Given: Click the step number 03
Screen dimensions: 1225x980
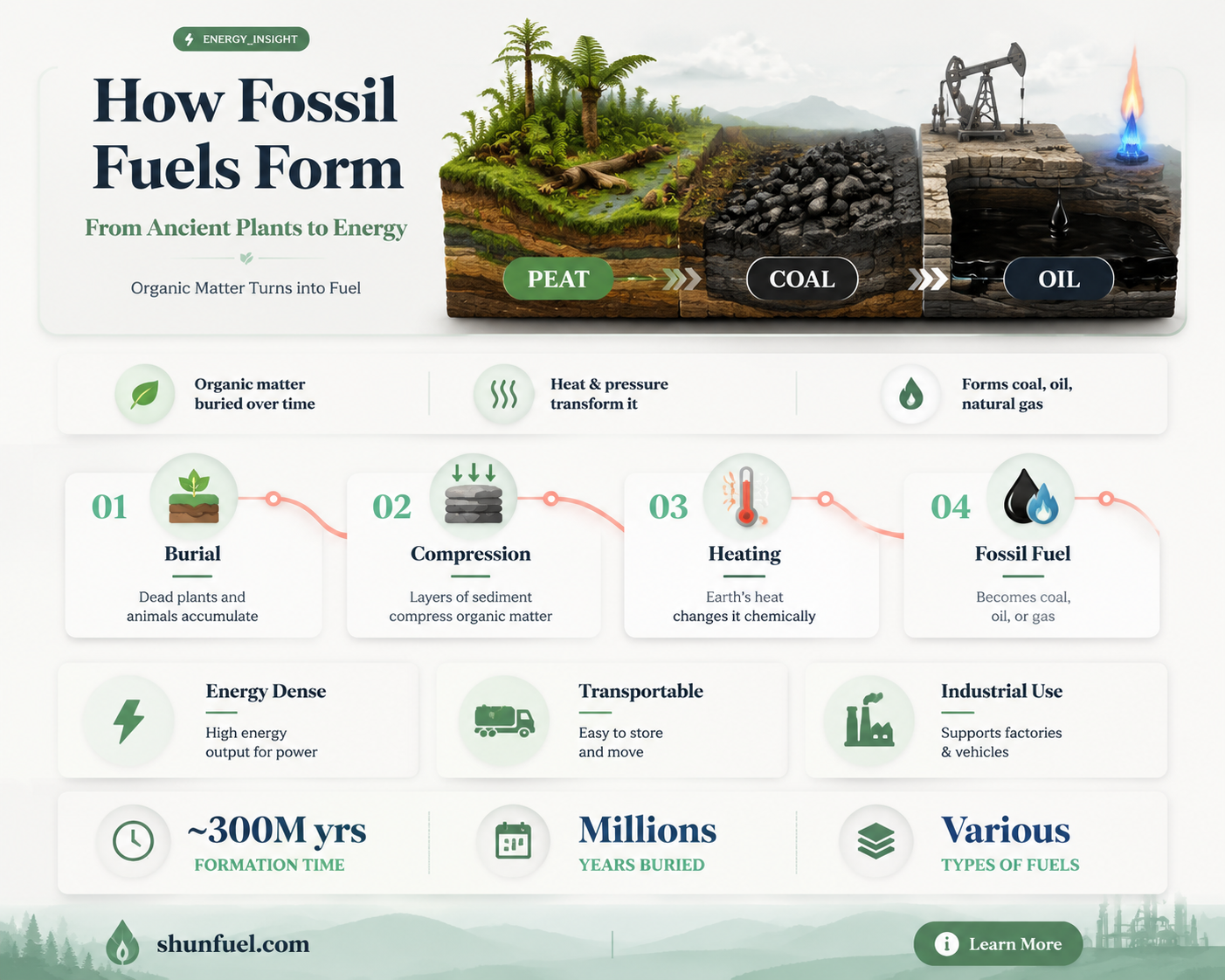Looking at the screenshot, I should click(668, 507).
